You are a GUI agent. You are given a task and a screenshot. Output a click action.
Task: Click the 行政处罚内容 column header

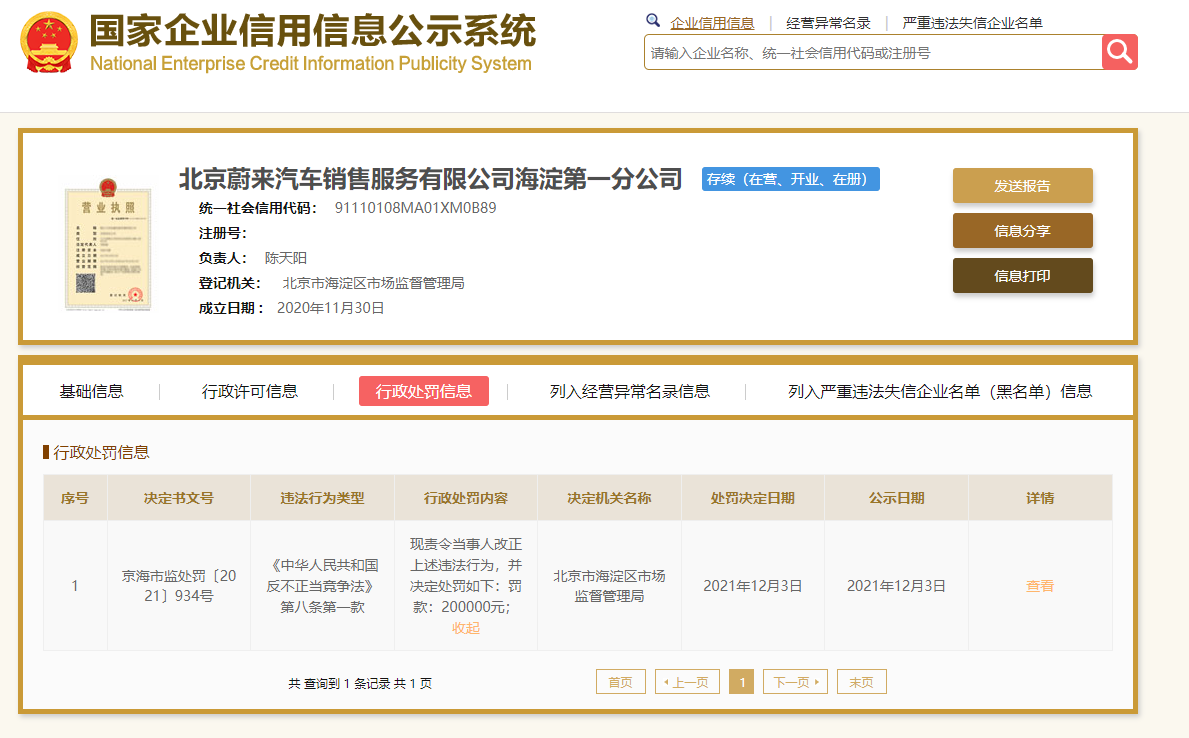[x=466, y=498]
